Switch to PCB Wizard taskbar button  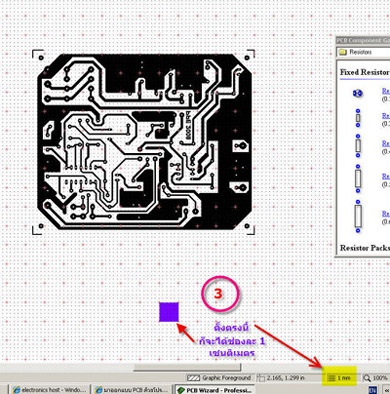214,390
